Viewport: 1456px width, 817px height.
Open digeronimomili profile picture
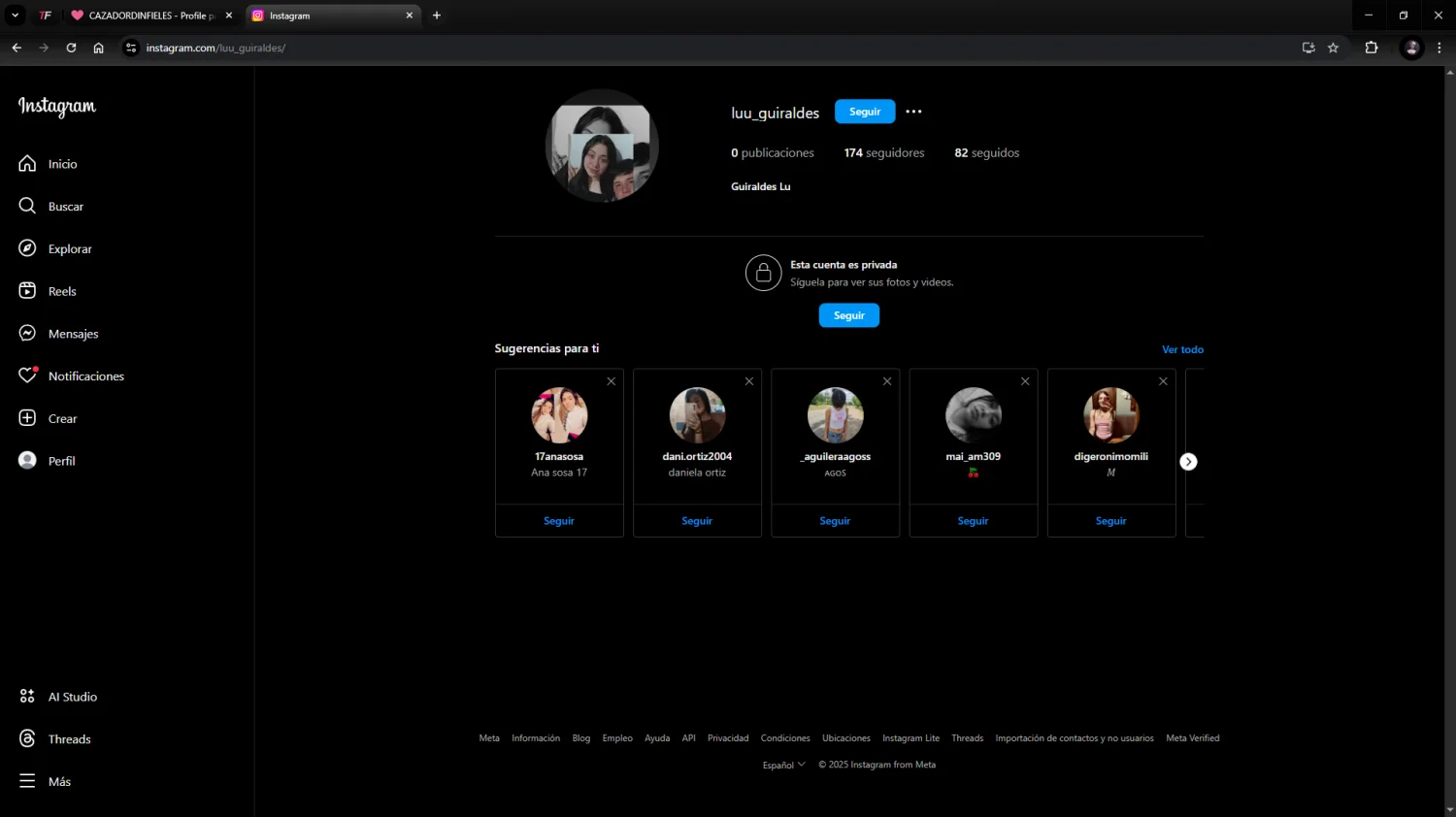point(1111,415)
